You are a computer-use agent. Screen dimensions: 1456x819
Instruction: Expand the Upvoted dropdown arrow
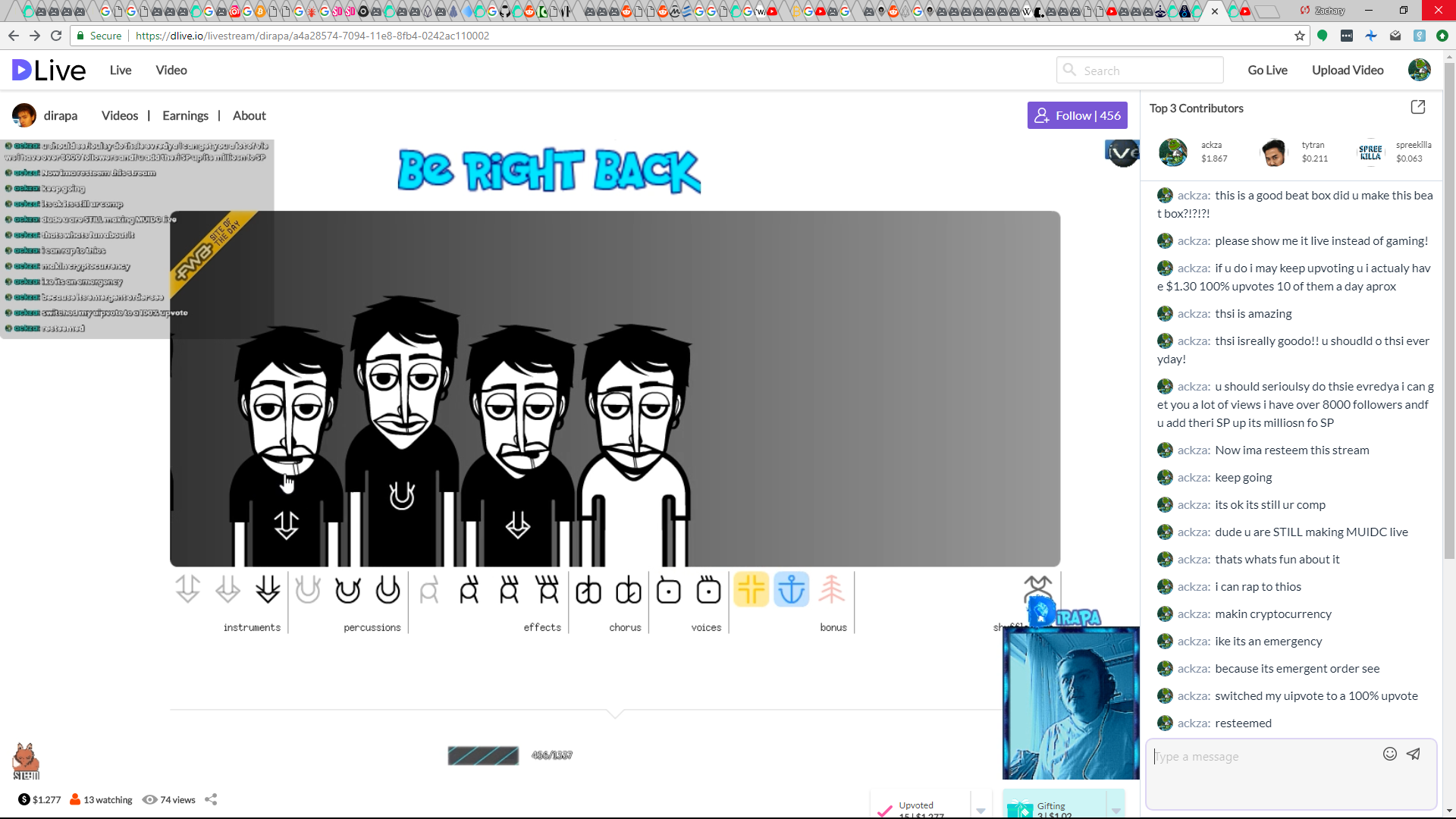point(981,810)
